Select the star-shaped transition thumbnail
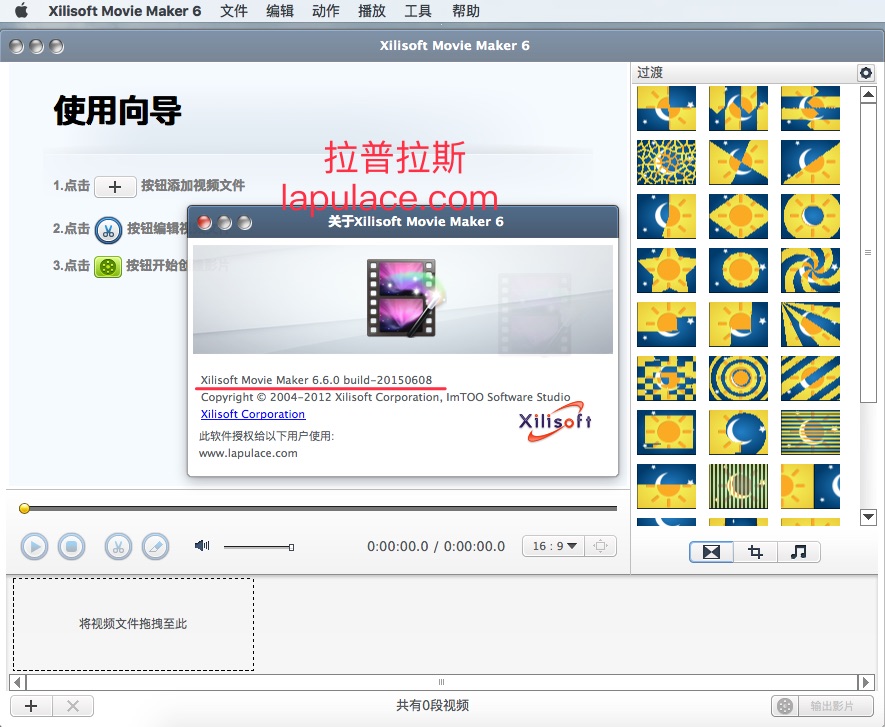The height and width of the screenshot is (727, 885). [667, 270]
